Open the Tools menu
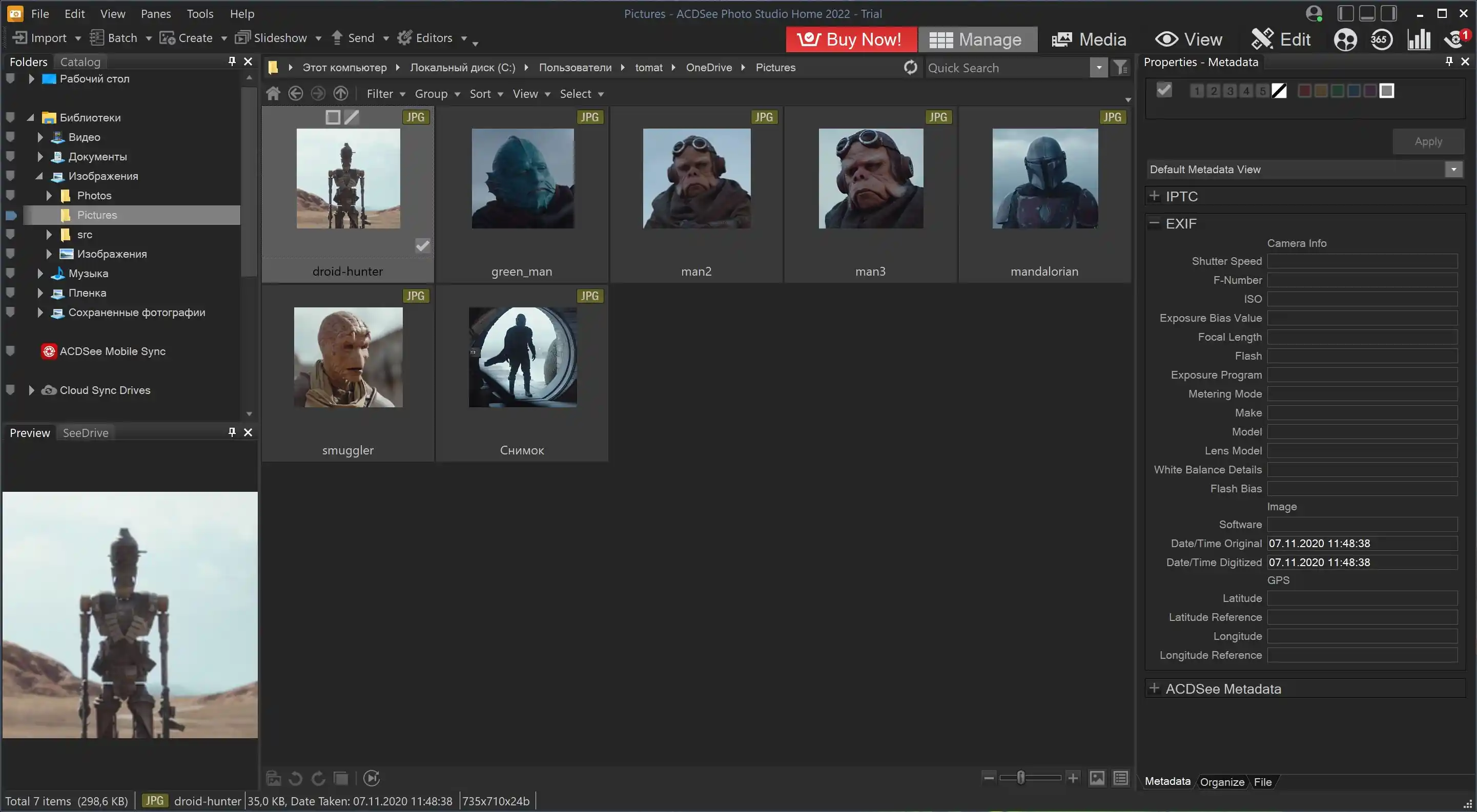 [199, 14]
